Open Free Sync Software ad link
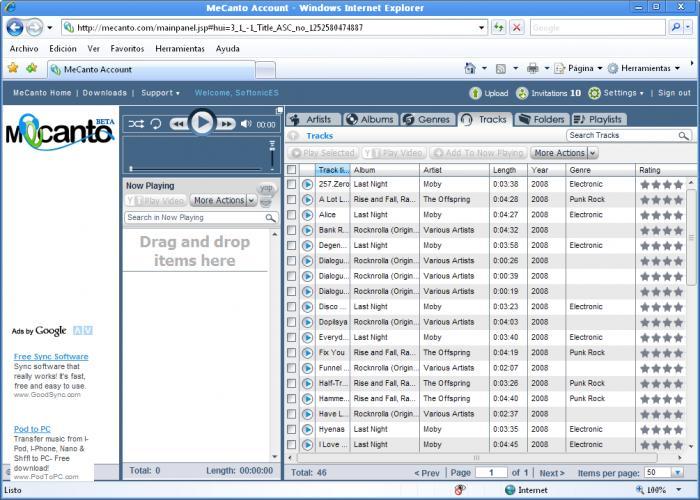Viewport: 700px width, 500px height. click(x=51, y=357)
